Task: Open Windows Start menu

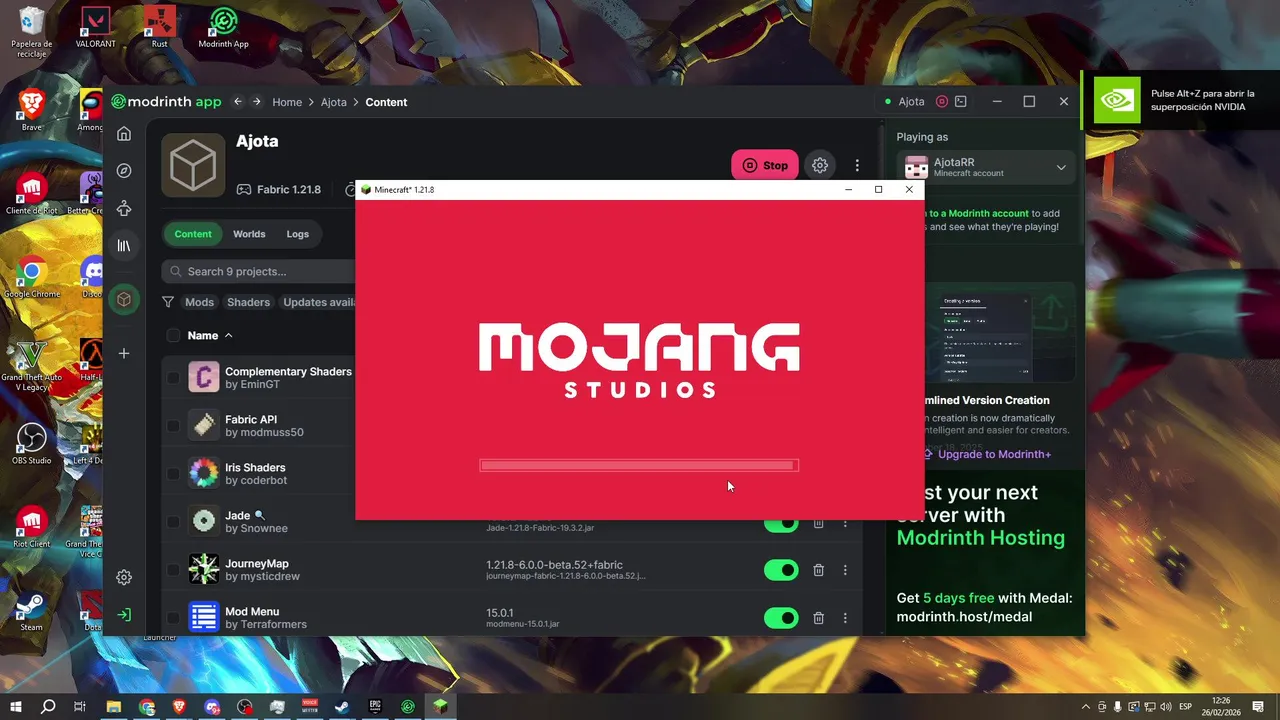Action: (16, 706)
